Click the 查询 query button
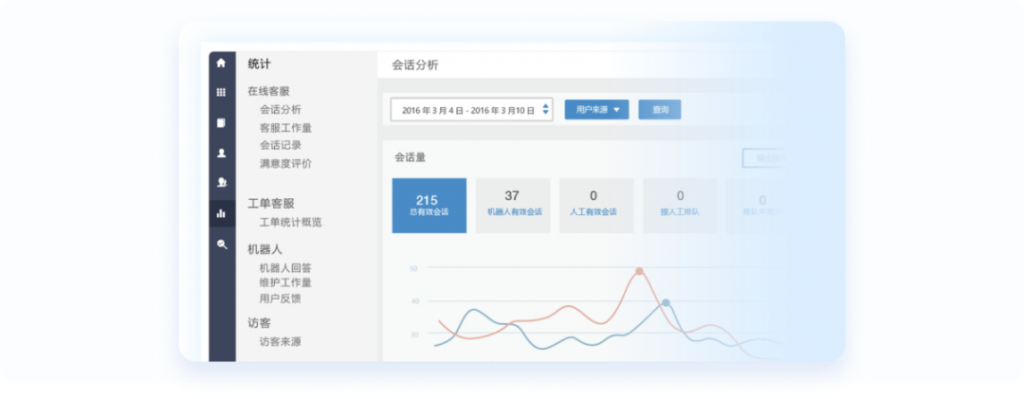This screenshot has width=1024, height=399. (660, 110)
